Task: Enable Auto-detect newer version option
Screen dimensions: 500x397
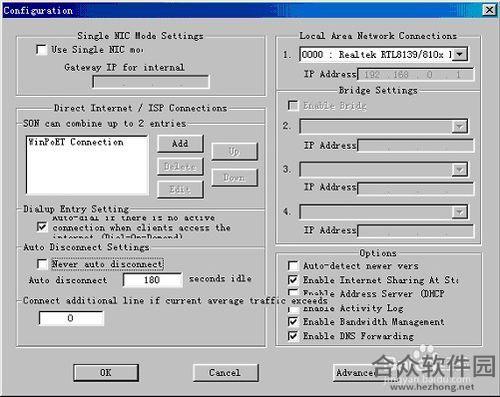Action: click(293, 266)
